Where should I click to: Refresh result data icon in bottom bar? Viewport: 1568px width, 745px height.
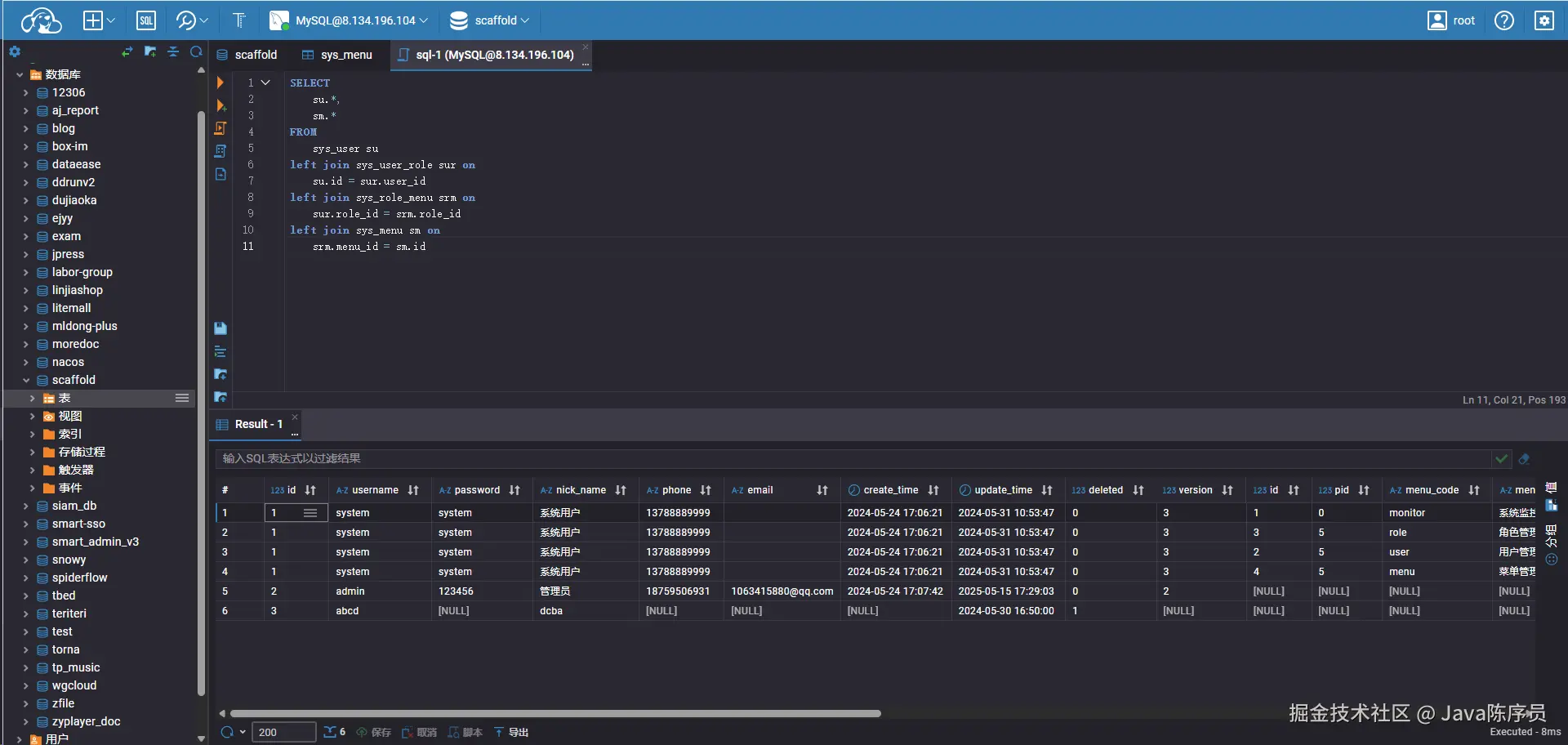point(228,733)
